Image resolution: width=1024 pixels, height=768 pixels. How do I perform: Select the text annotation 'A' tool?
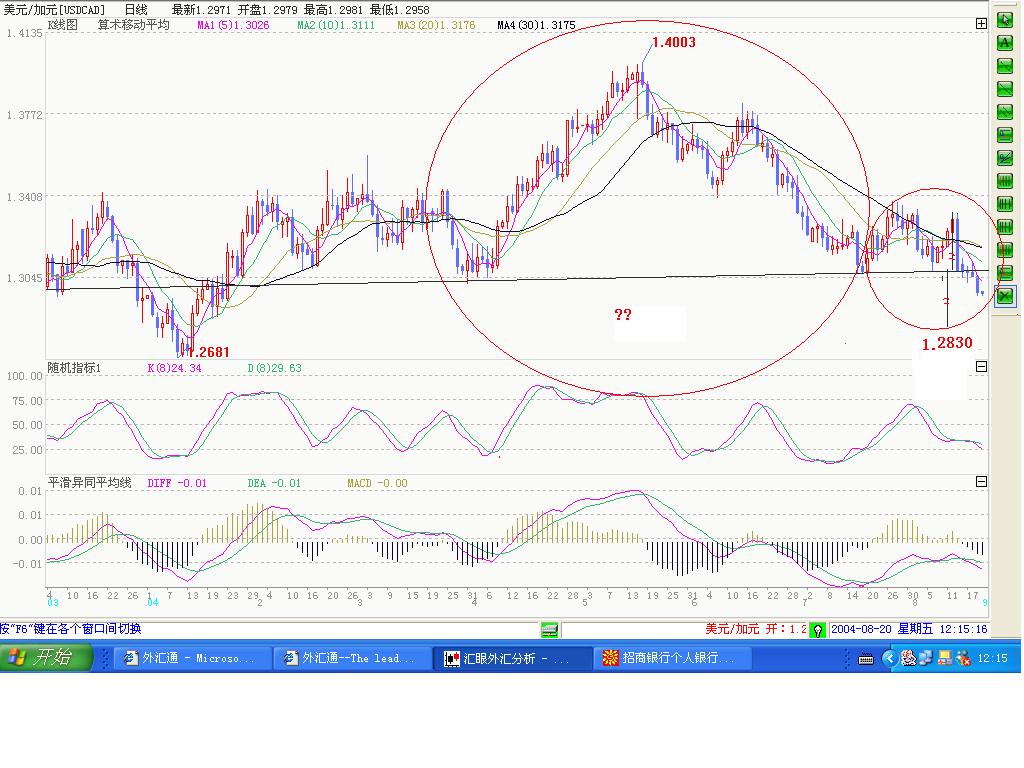[1004, 42]
